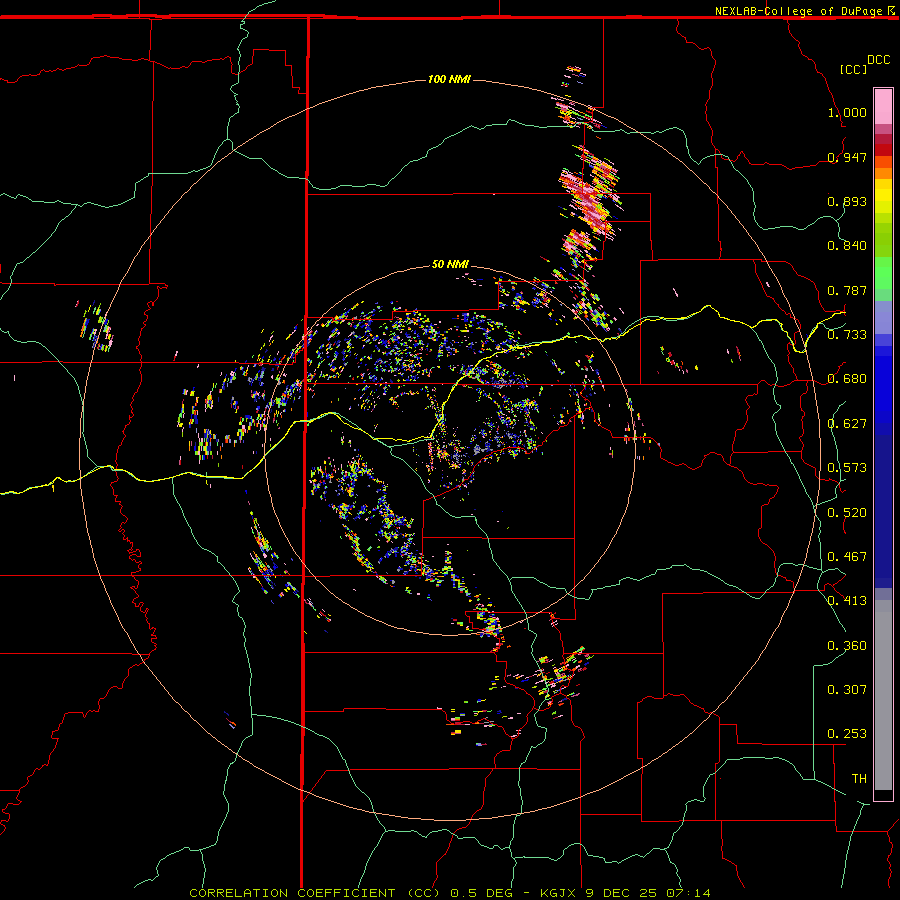Click the 9 DEC 25 07:14 timestamp

pyautogui.click(x=647, y=893)
